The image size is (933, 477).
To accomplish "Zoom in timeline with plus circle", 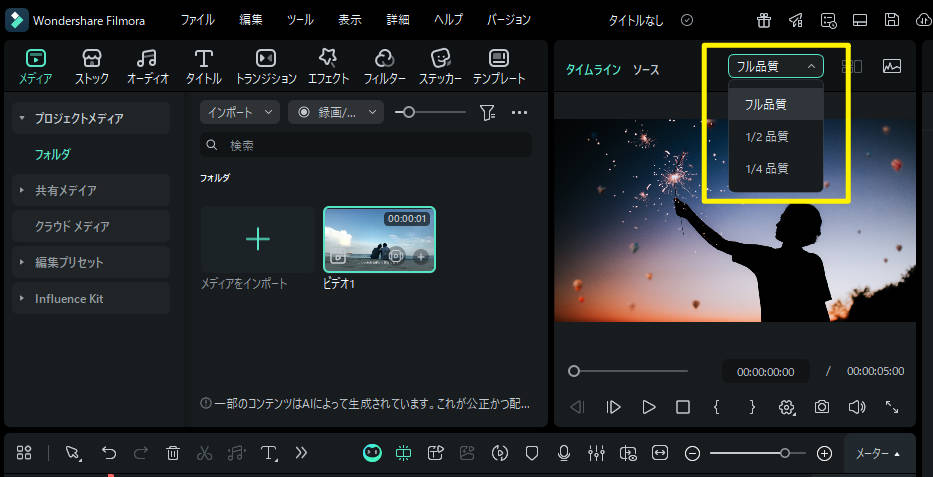I will coord(824,453).
